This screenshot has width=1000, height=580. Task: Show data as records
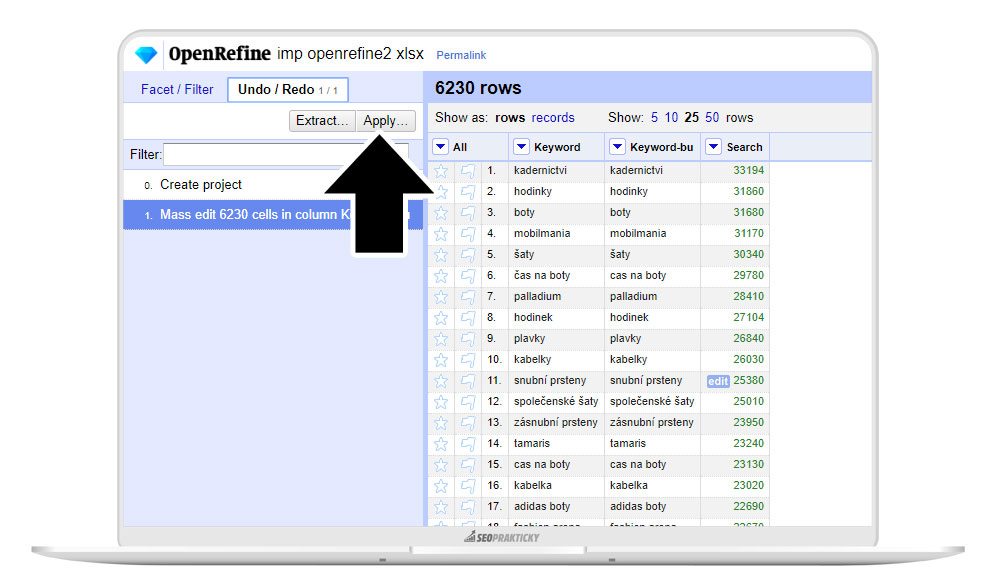coord(553,117)
